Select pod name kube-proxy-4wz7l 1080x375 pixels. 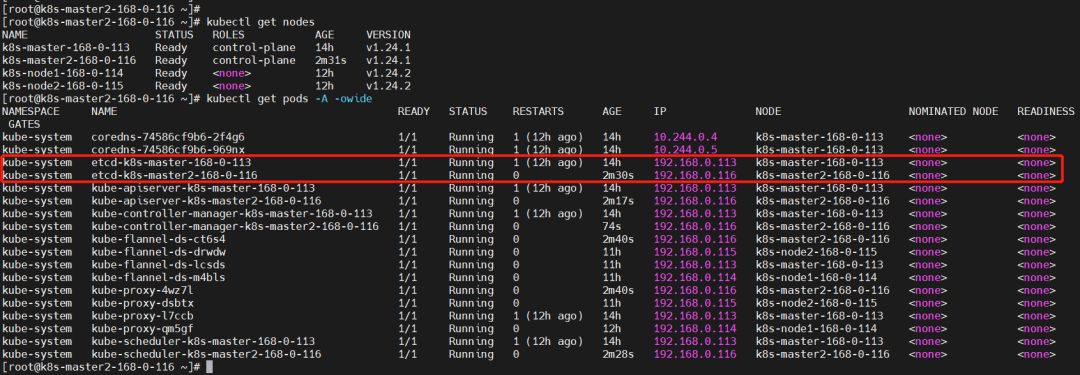tap(142, 290)
